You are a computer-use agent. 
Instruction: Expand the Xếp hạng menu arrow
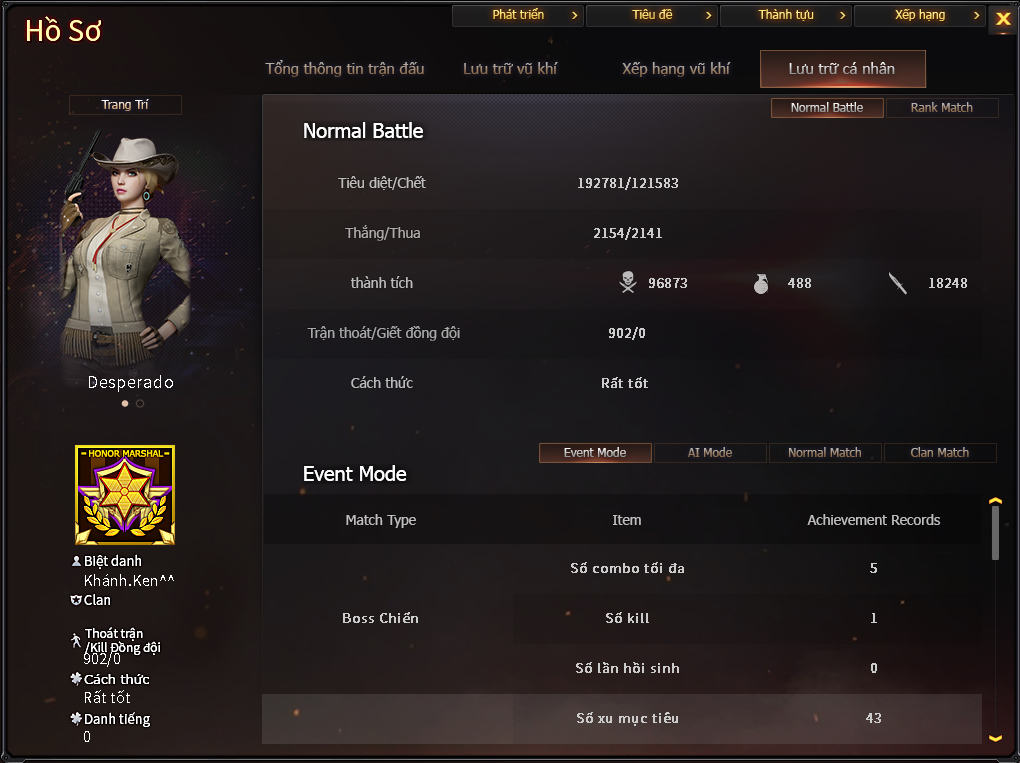tap(976, 15)
